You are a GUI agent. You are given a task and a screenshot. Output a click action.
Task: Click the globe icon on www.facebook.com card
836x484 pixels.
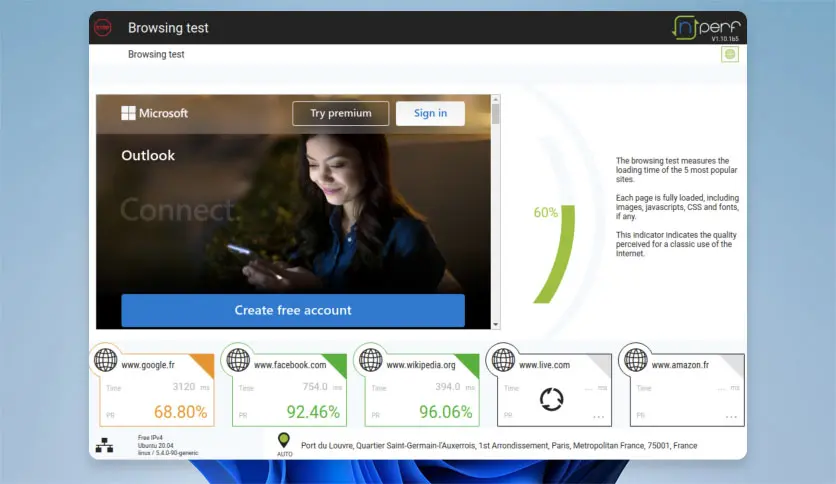point(238,360)
